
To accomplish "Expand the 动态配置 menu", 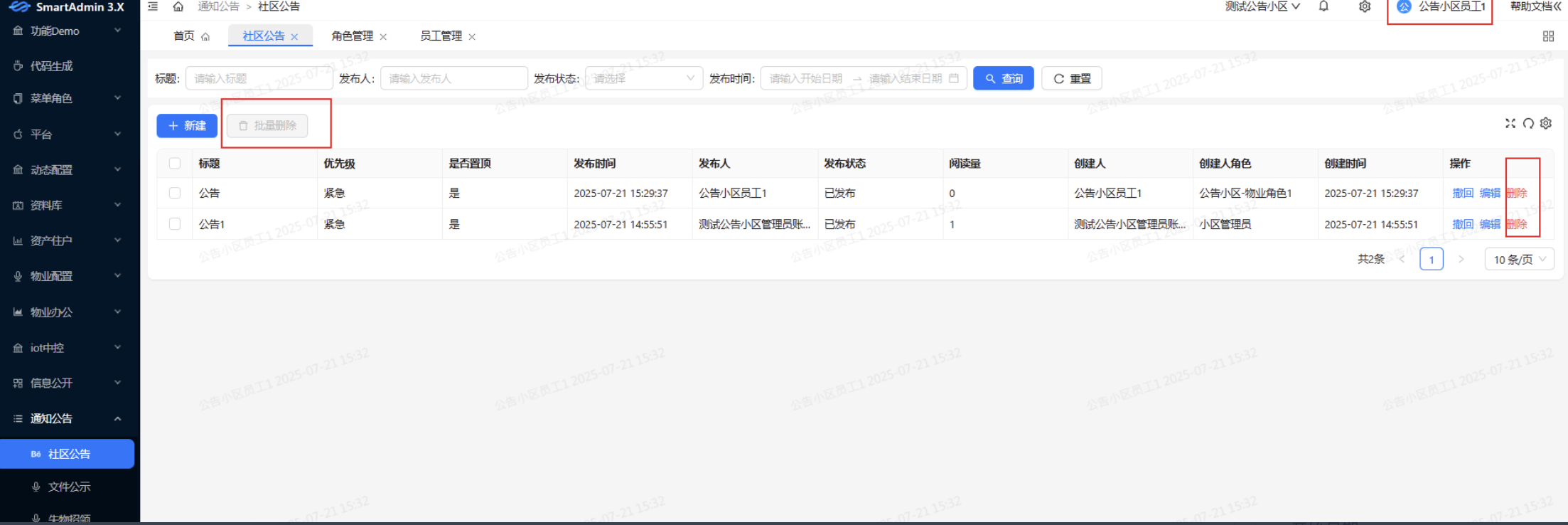I will [x=70, y=169].
